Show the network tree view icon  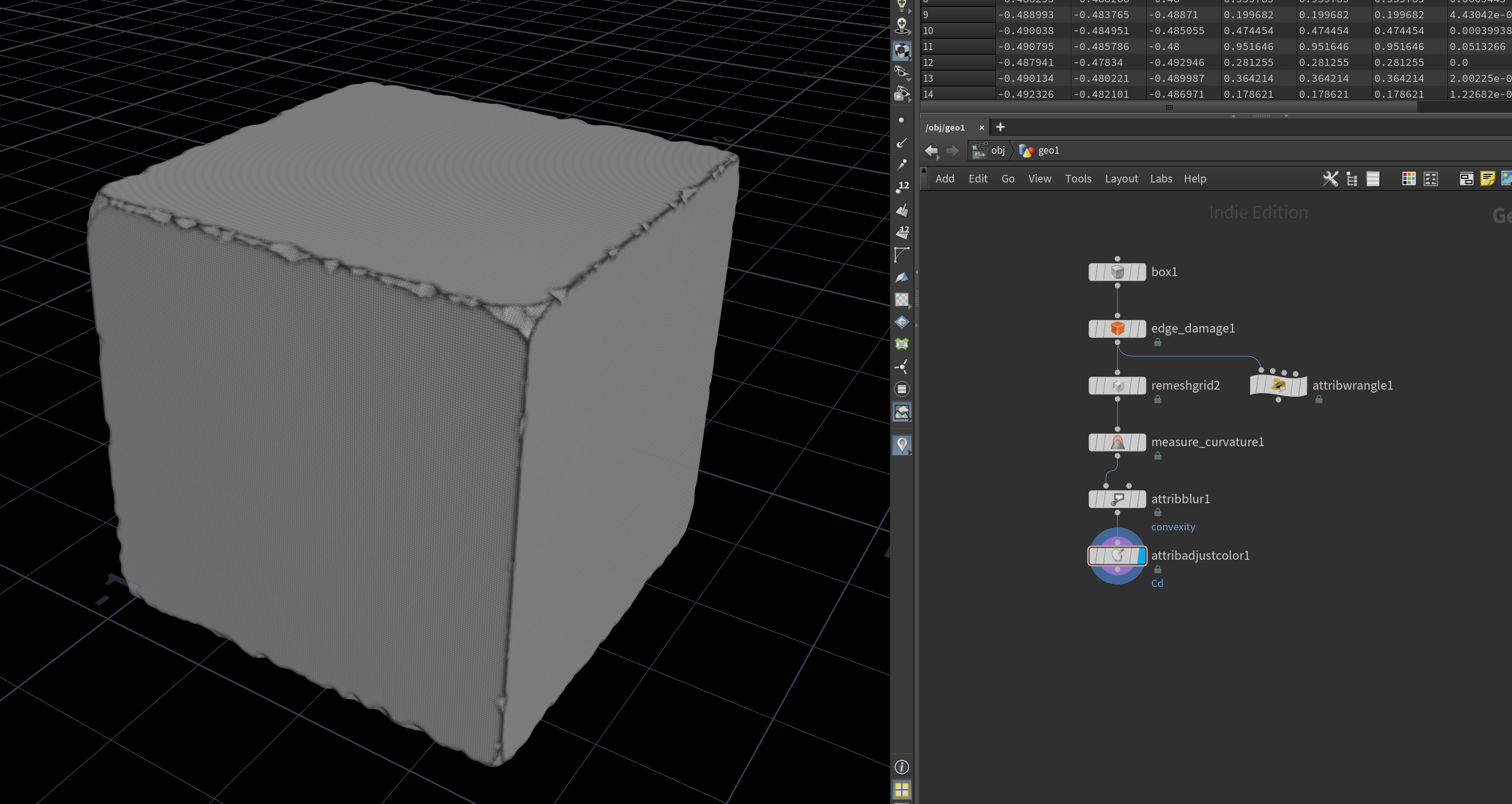[x=1352, y=179]
